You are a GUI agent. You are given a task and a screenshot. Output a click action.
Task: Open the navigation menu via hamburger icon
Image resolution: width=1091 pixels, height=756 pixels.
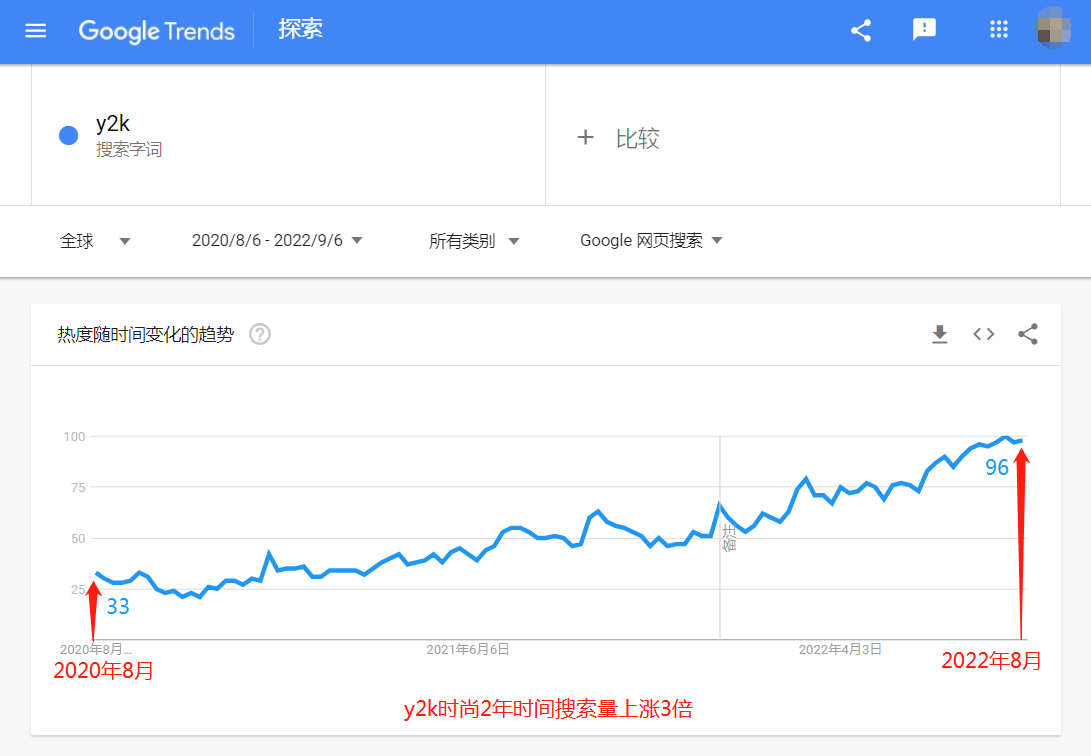(x=36, y=30)
